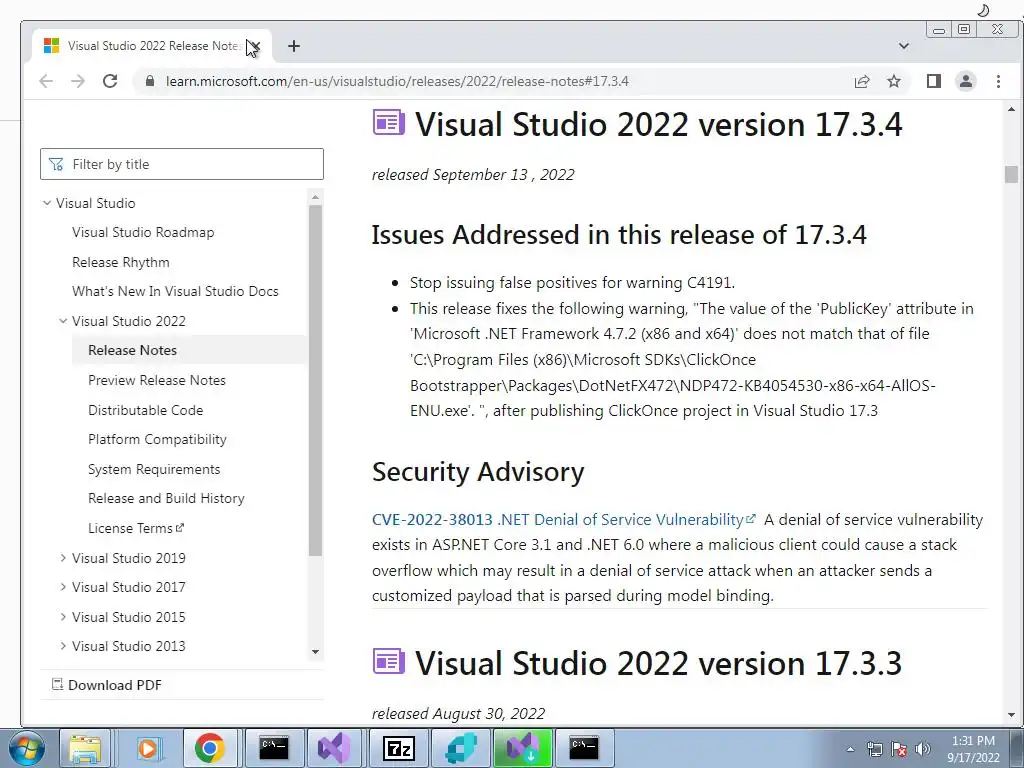Open the first command prompt taskbar button
The image size is (1024, 768).
[273, 748]
